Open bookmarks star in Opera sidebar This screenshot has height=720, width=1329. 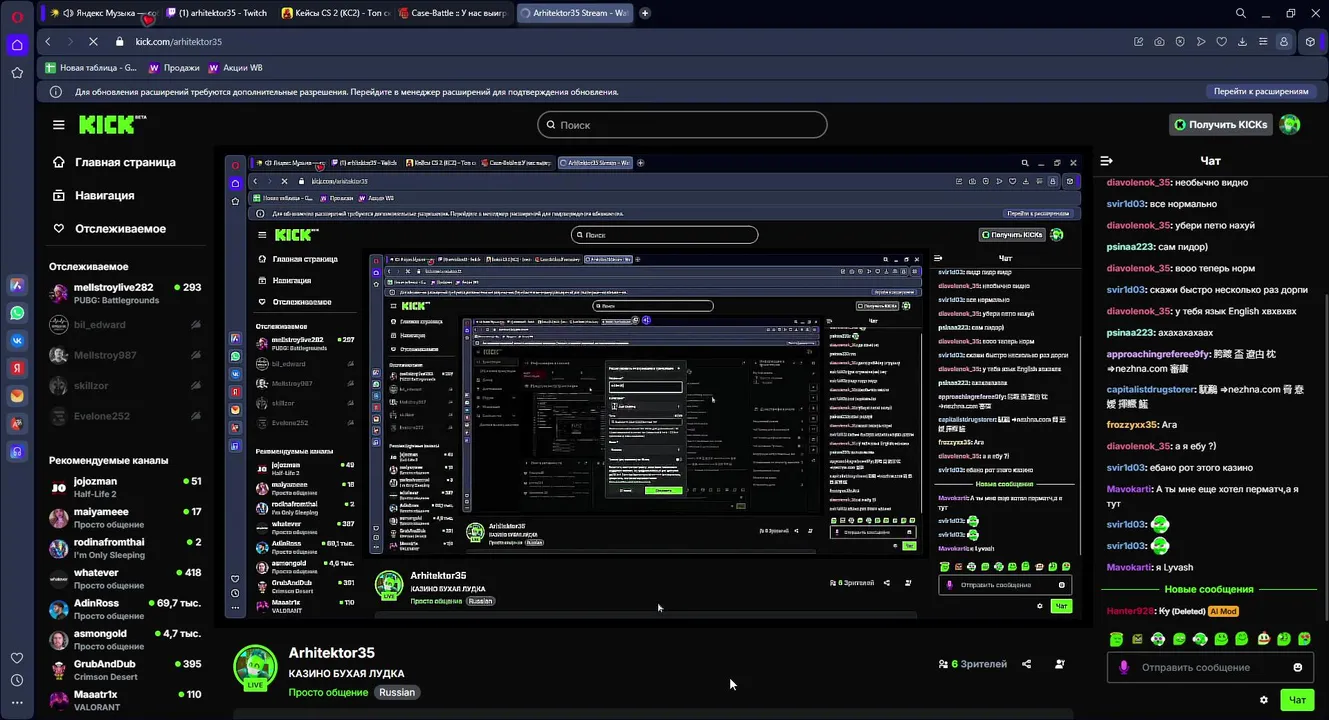(x=17, y=73)
